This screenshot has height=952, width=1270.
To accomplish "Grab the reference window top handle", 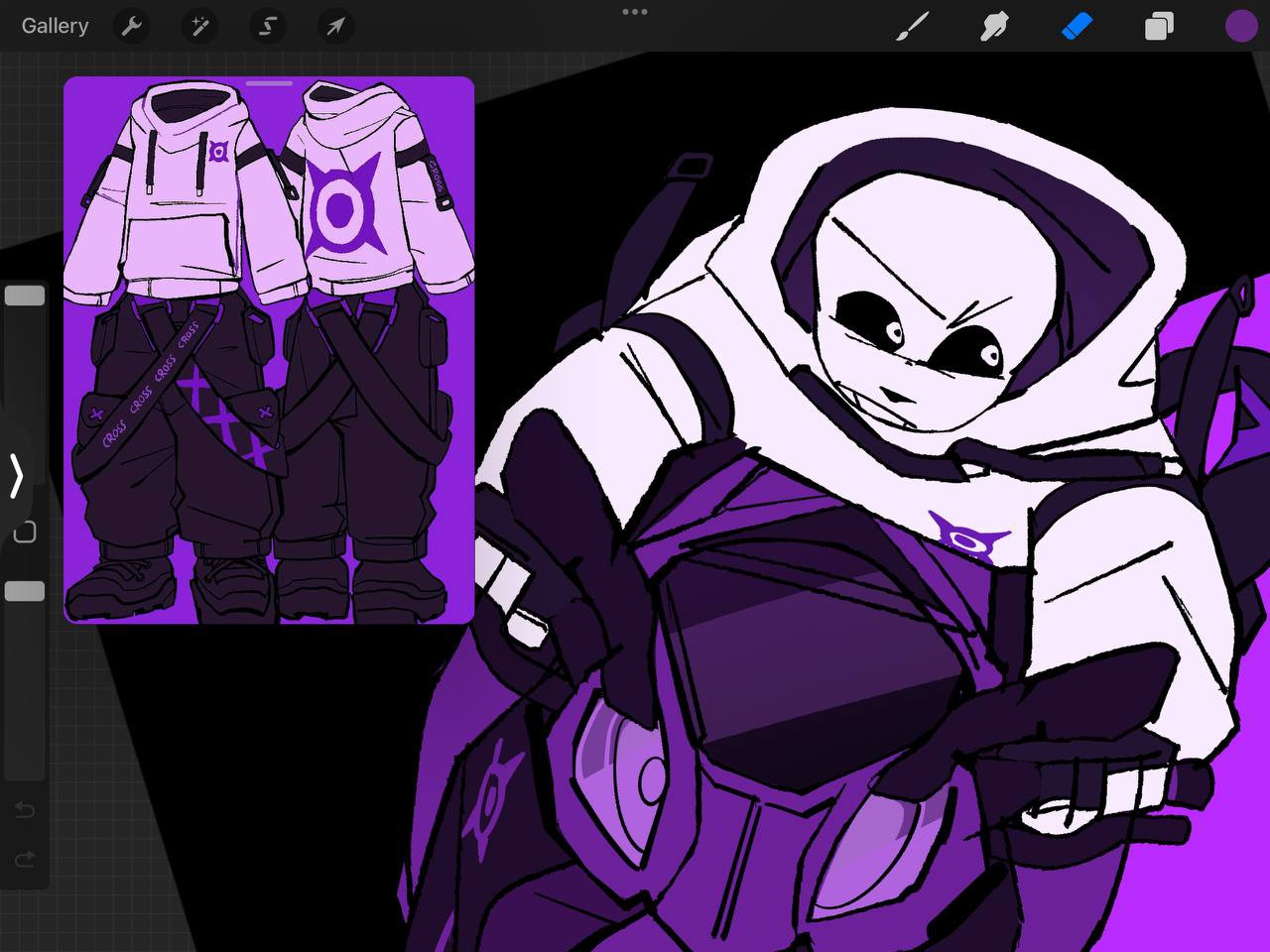I will point(269,83).
